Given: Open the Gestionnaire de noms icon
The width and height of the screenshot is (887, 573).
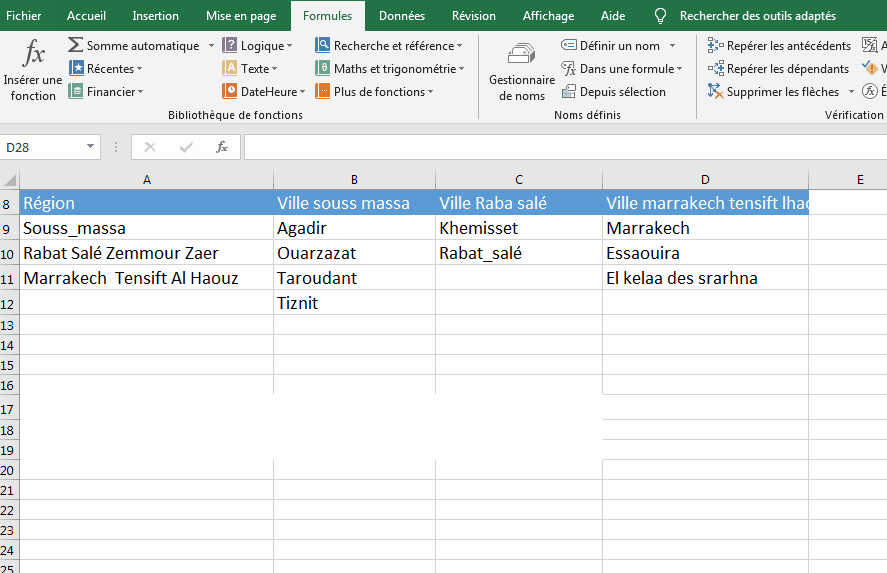Looking at the screenshot, I should tap(522, 54).
